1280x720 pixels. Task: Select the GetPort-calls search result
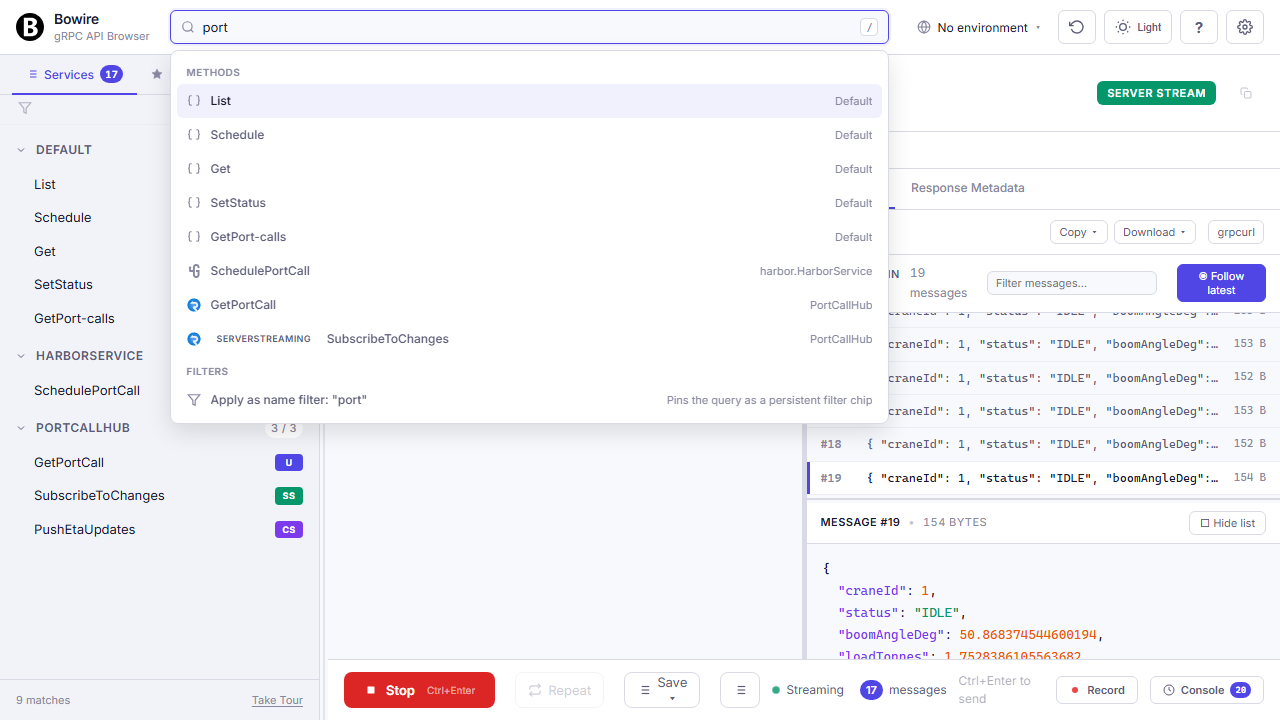coord(529,237)
